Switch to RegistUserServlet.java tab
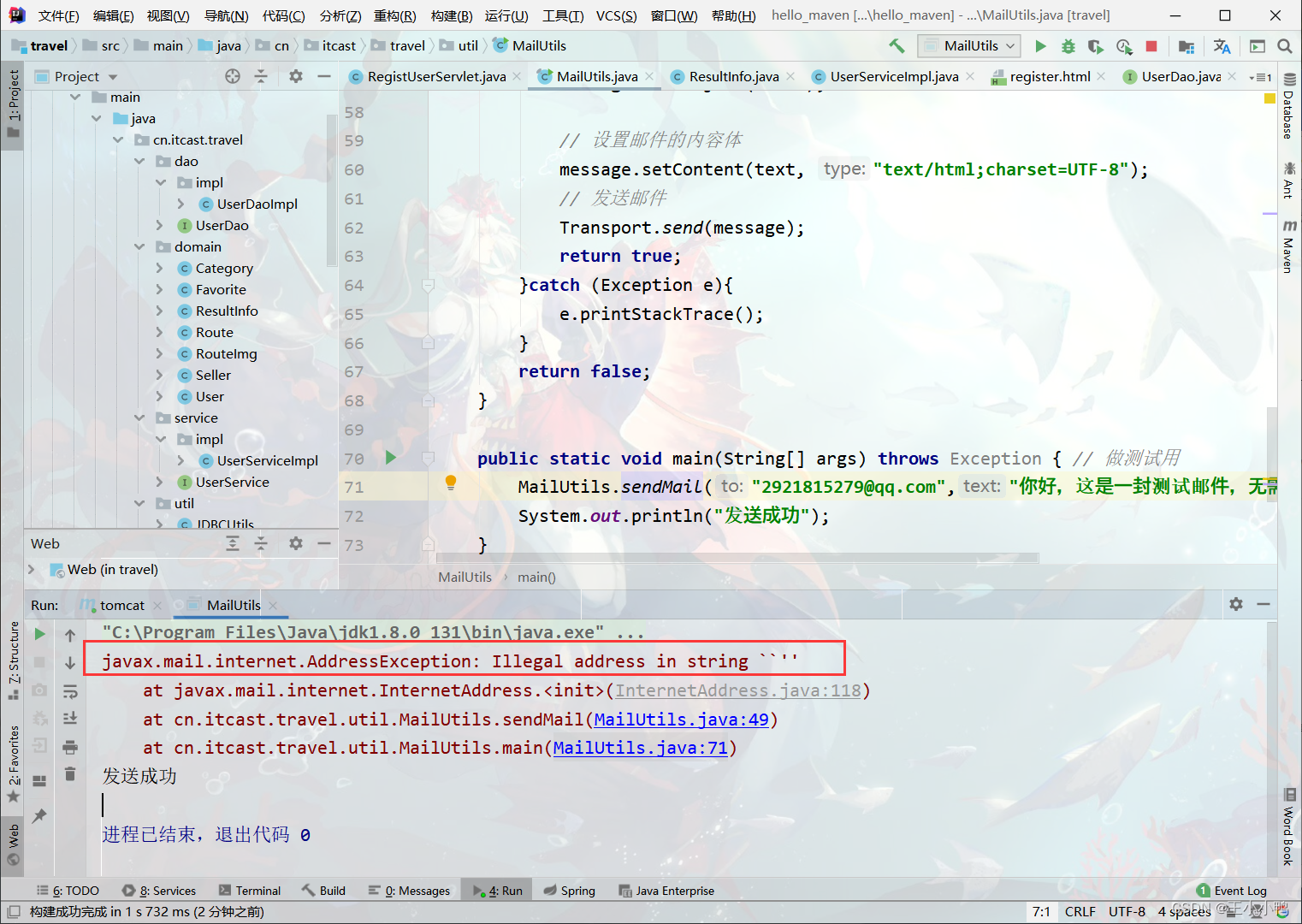 436,77
